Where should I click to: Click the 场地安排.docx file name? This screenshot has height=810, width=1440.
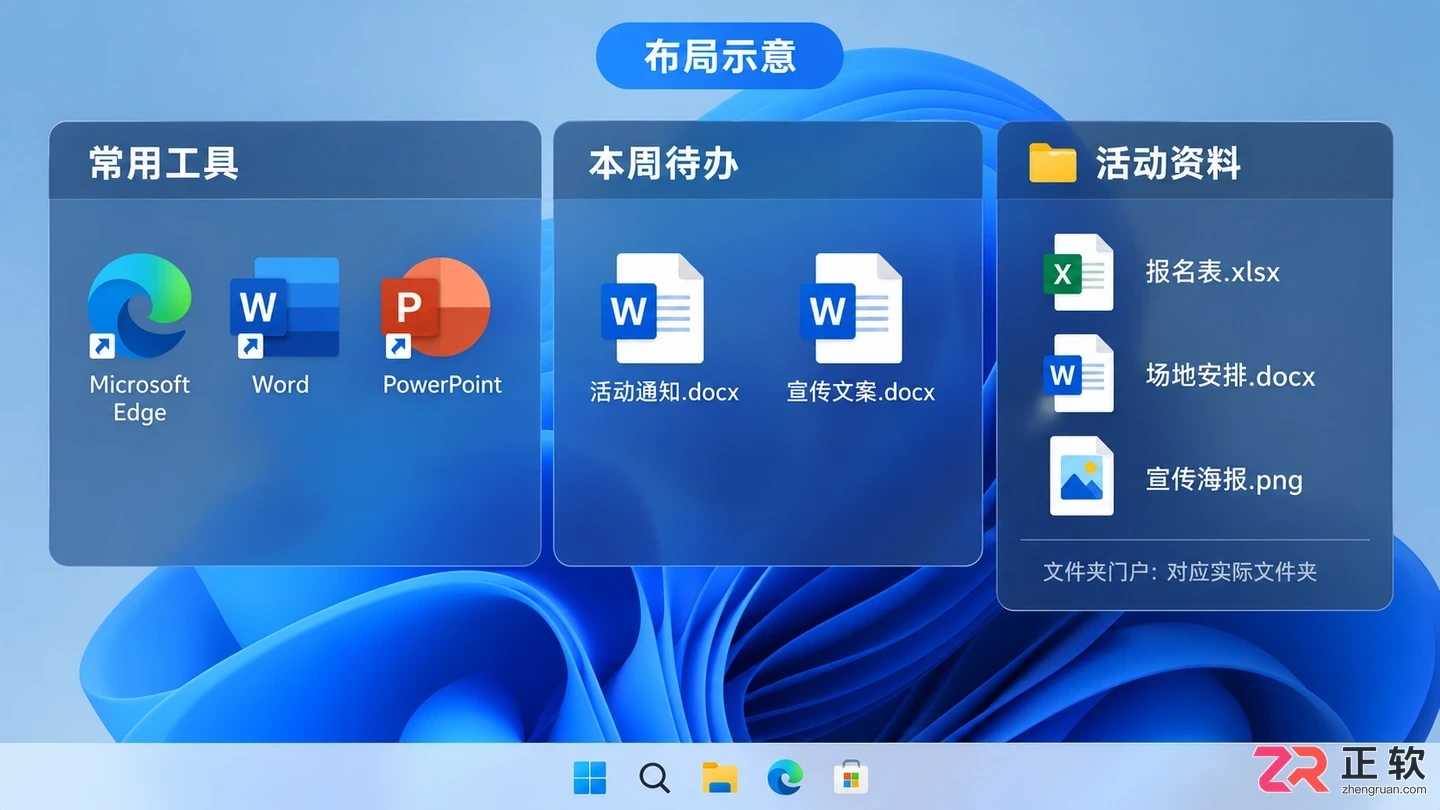[1230, 376]
